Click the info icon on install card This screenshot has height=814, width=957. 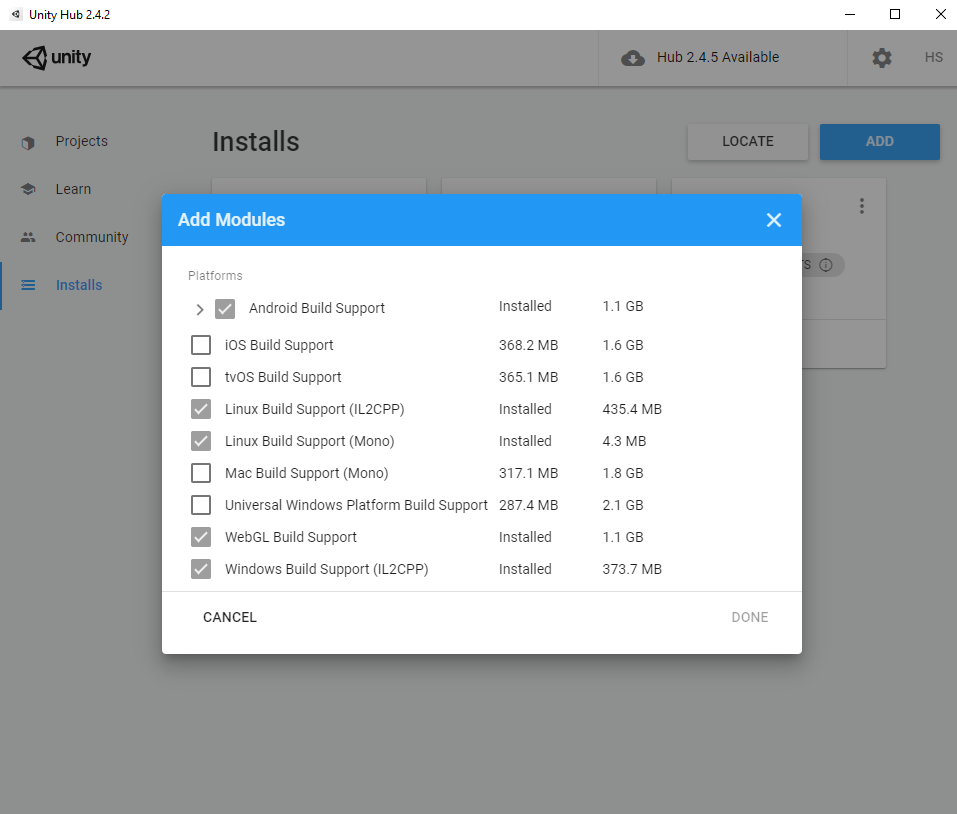[x=826, y=265]
